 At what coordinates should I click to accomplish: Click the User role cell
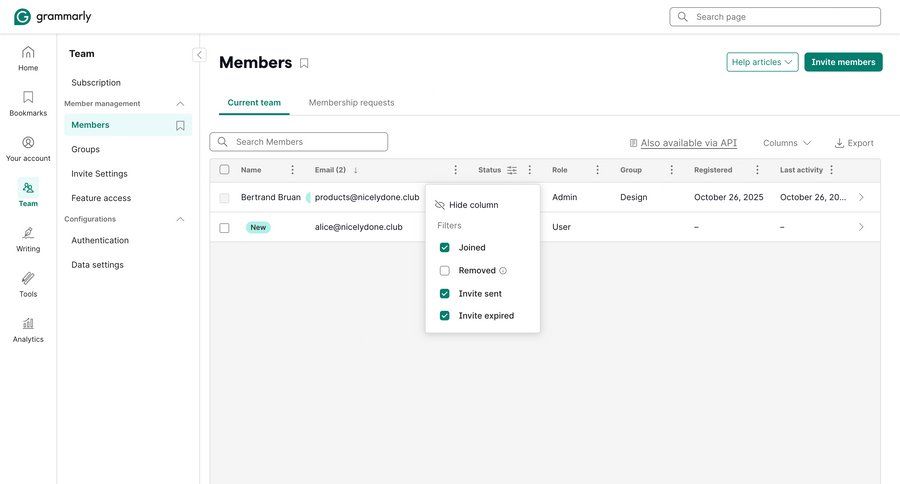coord(561,227)
